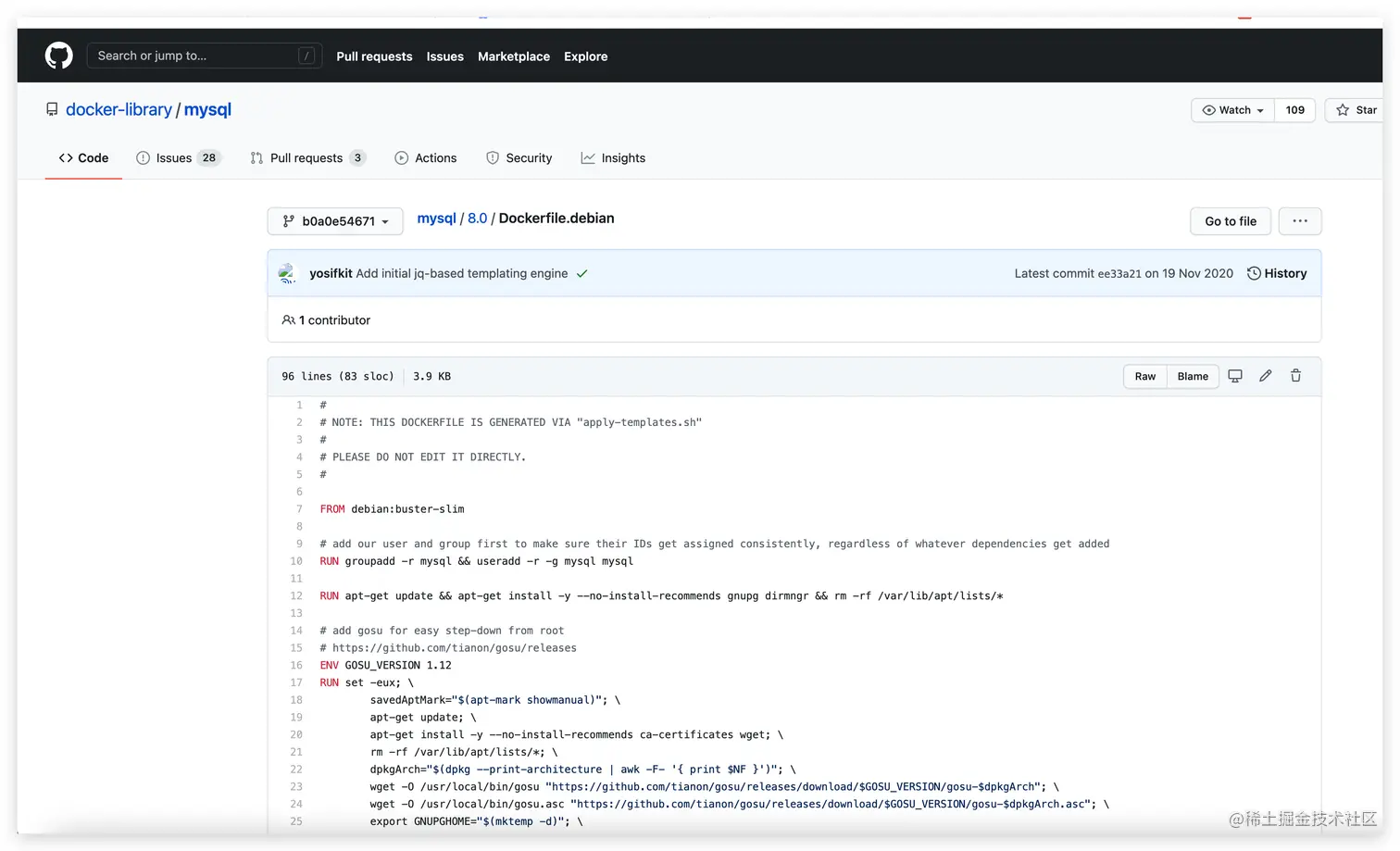Click line RUN groupadd -r mysql
This screenshot has width=1400, height=851.
click(477, 561)
